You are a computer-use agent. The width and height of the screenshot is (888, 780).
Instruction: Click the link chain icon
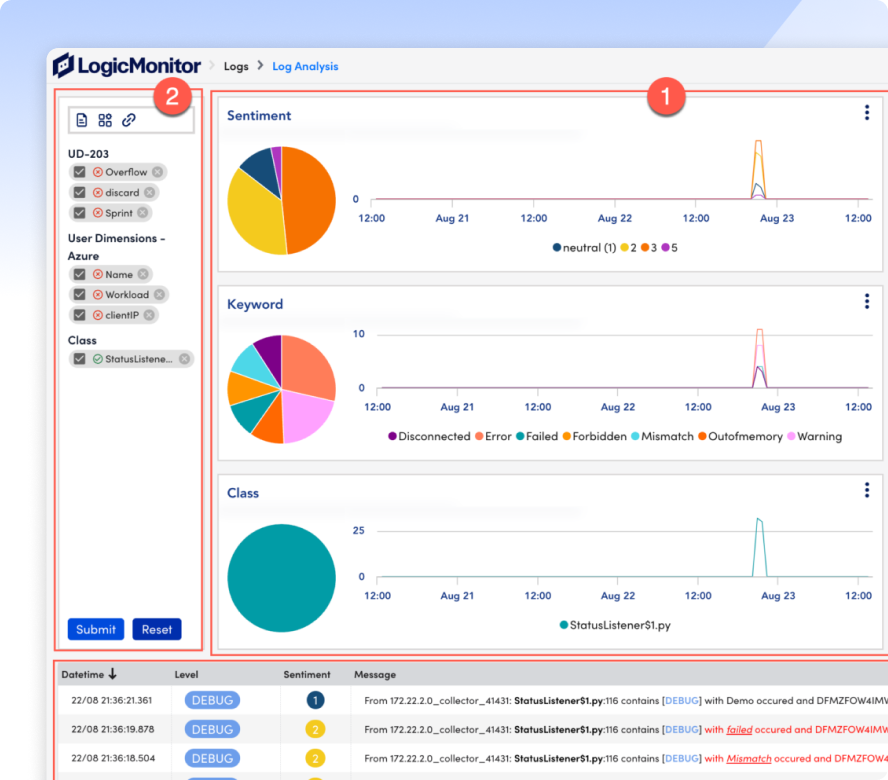129,120
